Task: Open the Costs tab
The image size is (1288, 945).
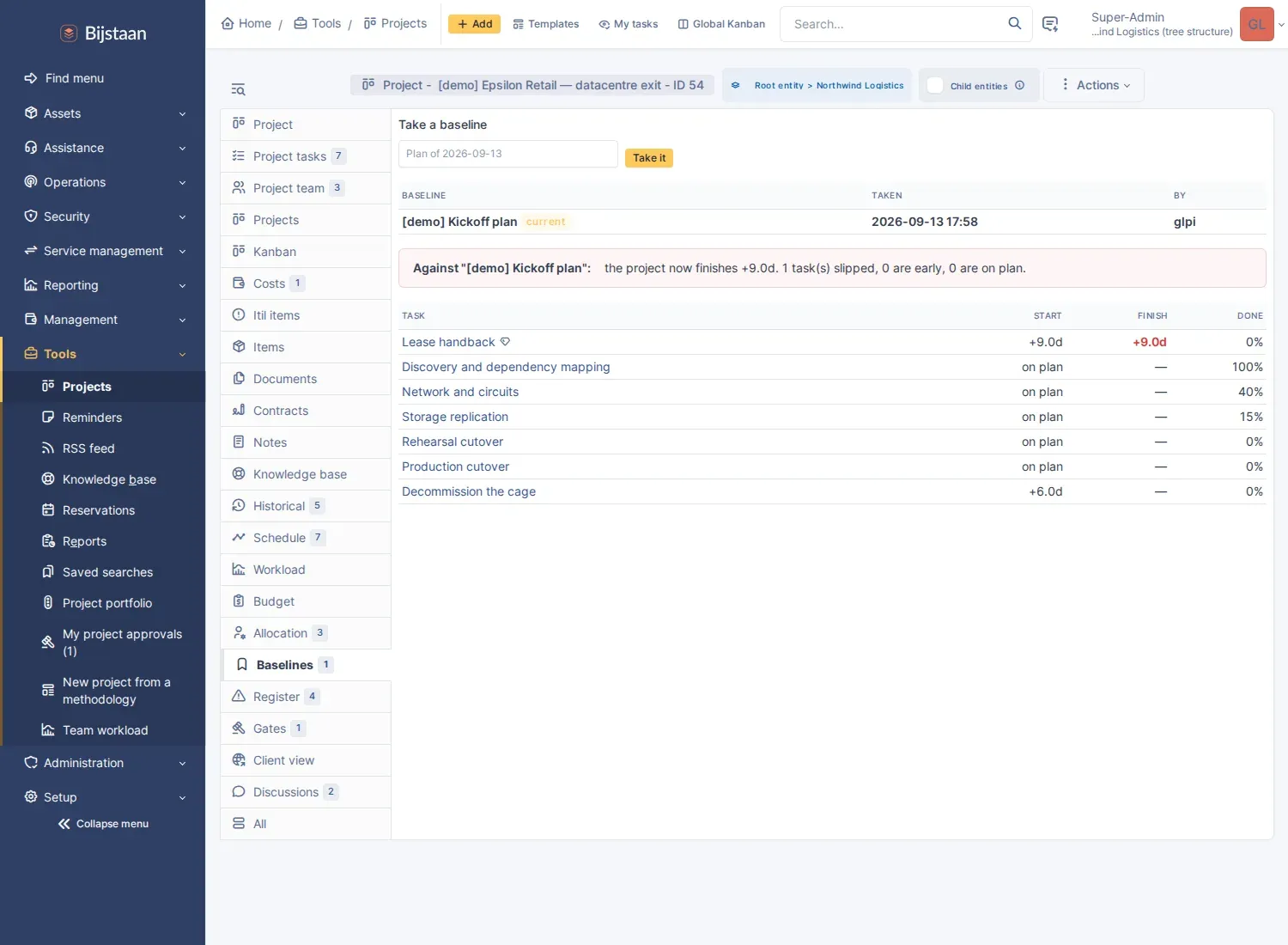Action: coord(306,283)
